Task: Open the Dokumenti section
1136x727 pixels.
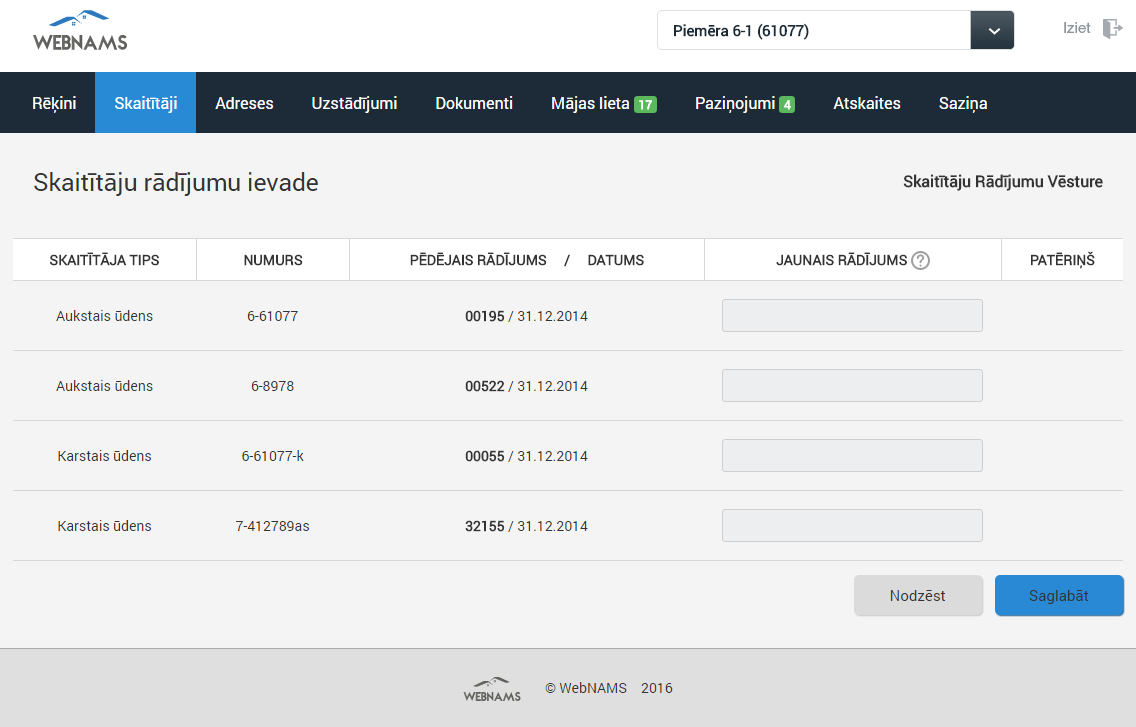Action: click(x=474, y=103)
